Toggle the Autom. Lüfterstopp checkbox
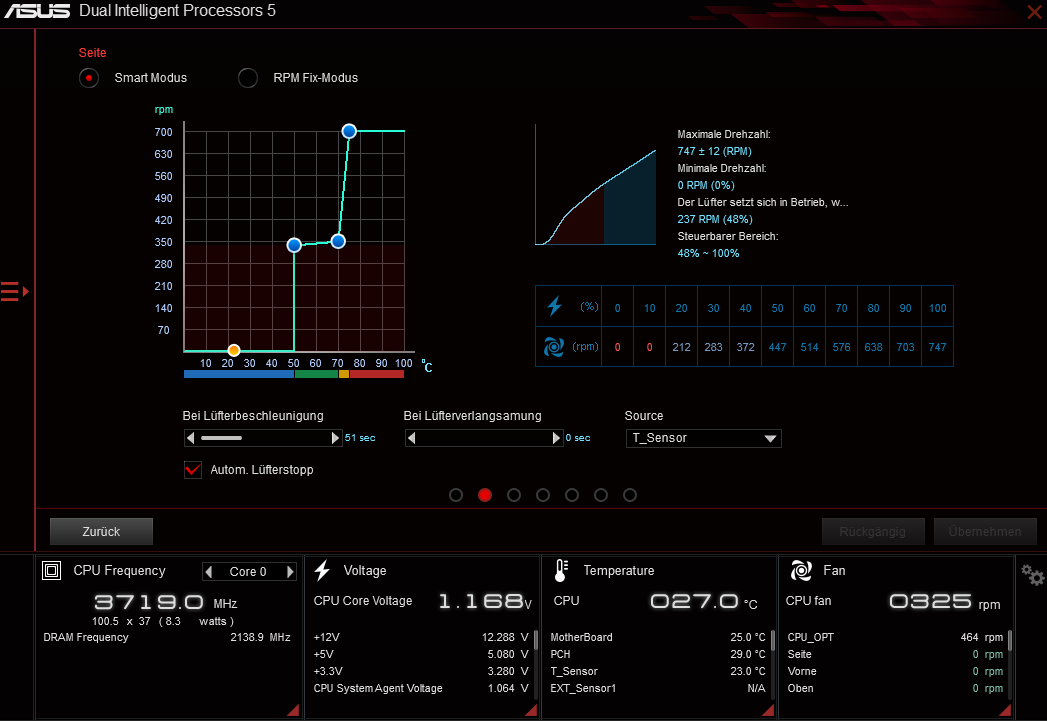This screenshot has height=721, width=1047. tap(192, 470)
